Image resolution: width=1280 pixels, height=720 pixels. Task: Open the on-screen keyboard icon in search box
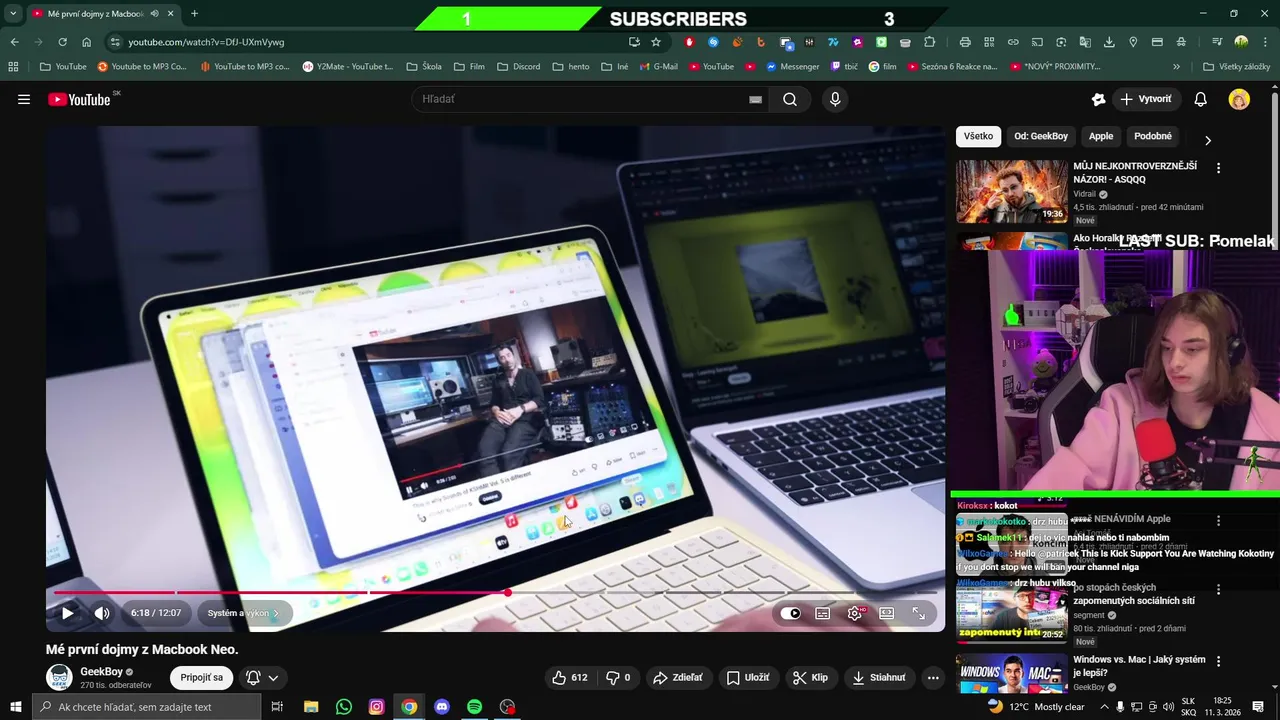tap(755, 99)
